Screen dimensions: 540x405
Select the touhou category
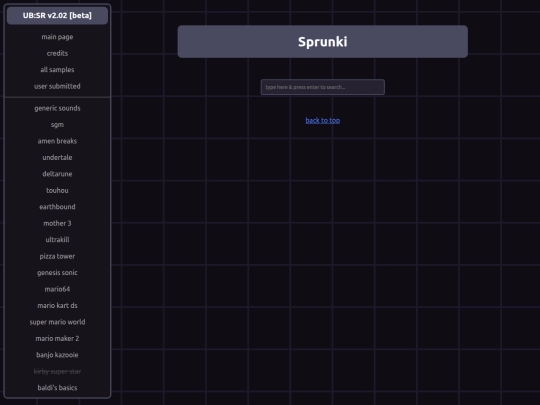(57, 190)
